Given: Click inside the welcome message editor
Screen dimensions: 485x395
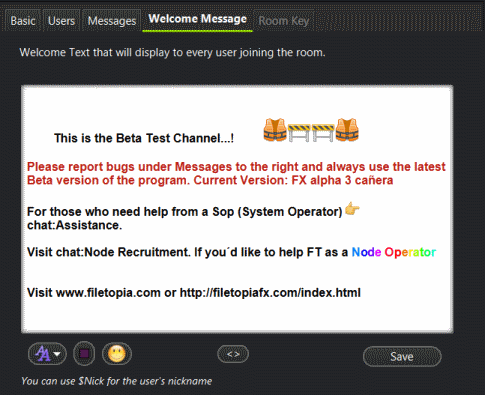Looking at the screenshot, I should click(x=237, y=209).
